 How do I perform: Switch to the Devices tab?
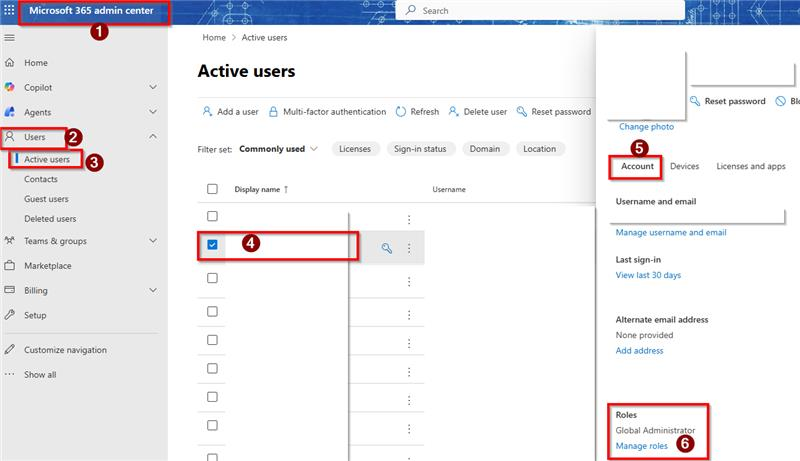[x=684, y=166]
